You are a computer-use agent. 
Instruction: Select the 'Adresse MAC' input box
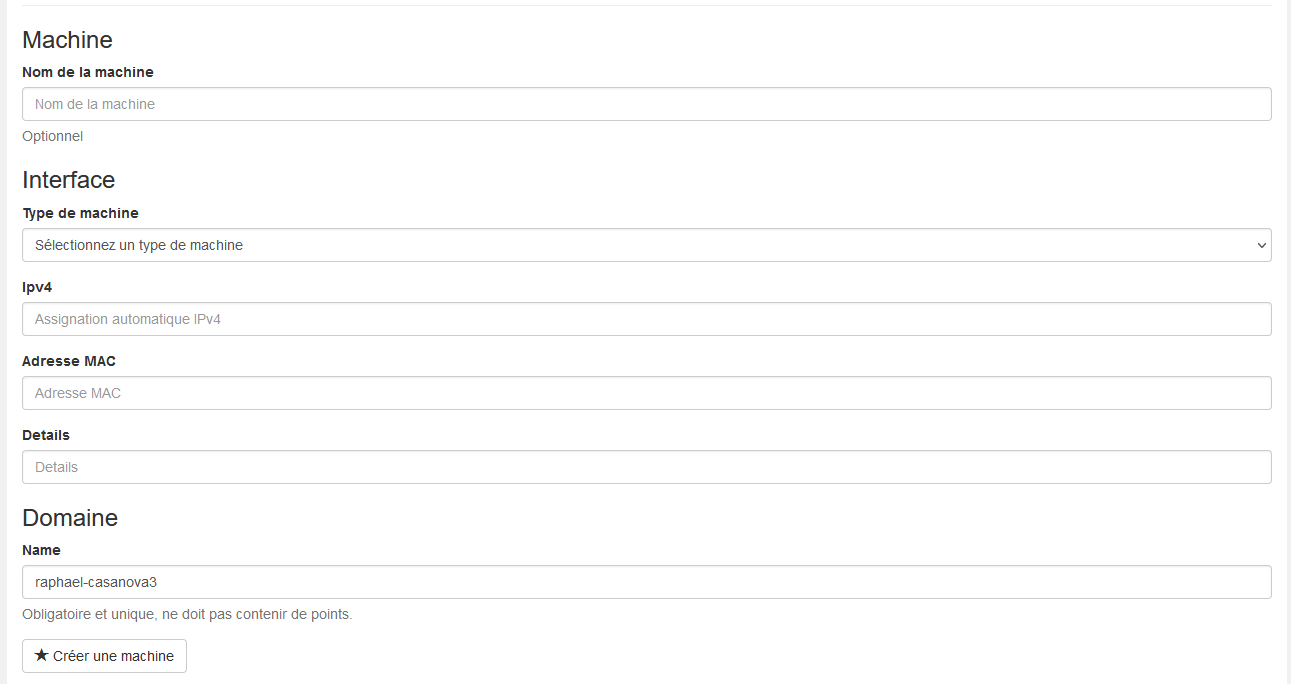tap(646, 393)
